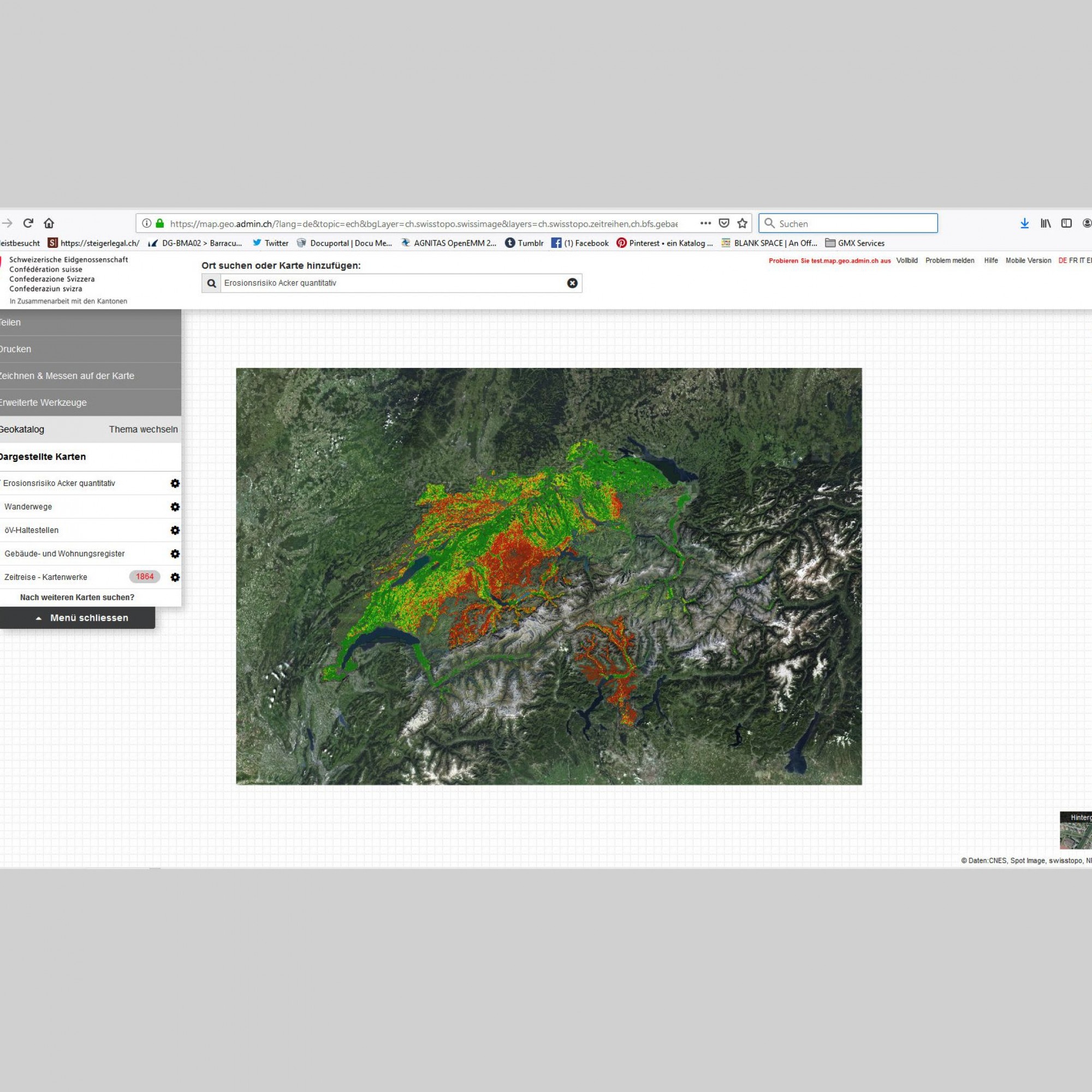Screen dimensions: 1092x1092
Task: Expand the Drucken section
Action: 91,349
